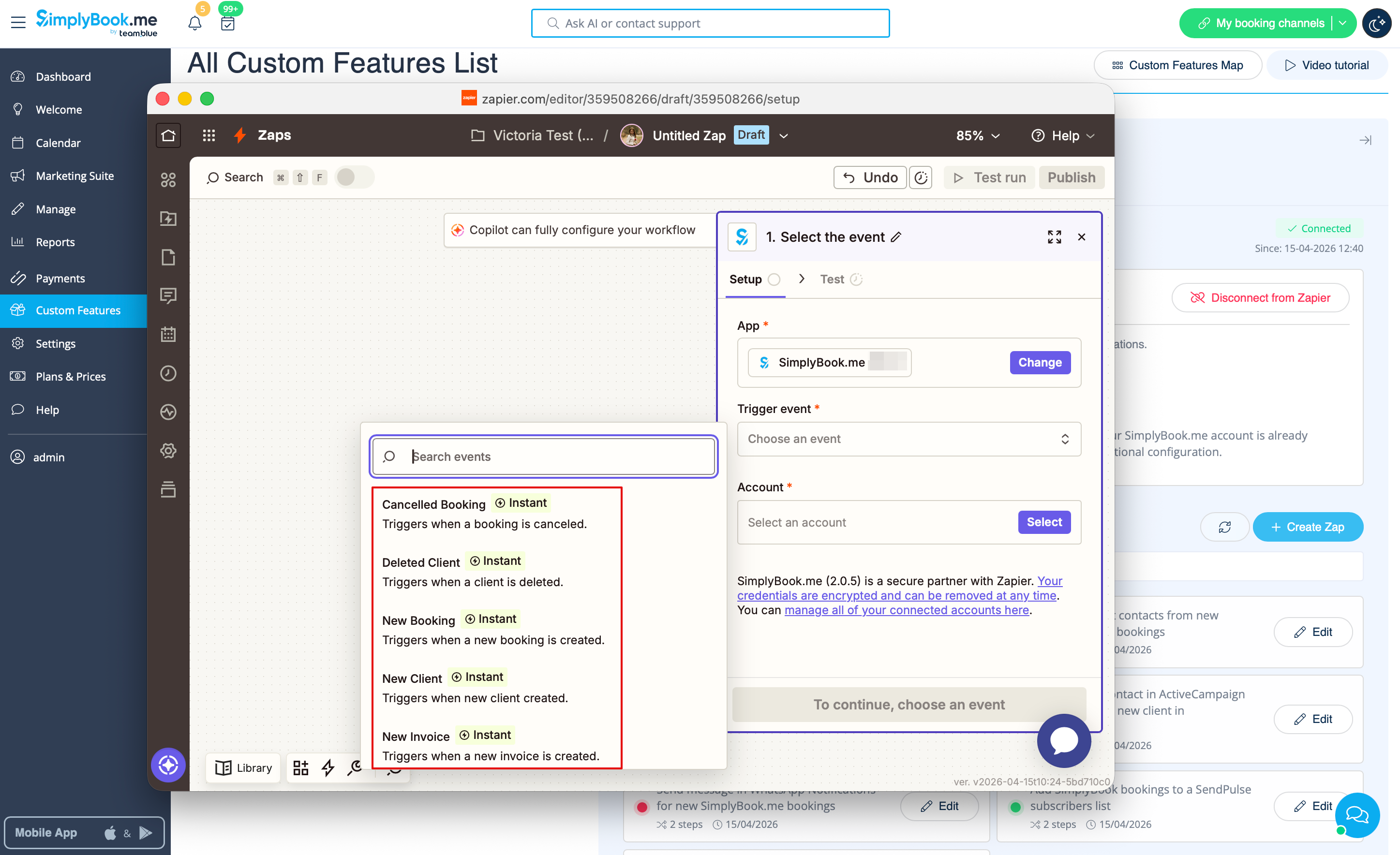This screenshot has height=855, width=1400.
Task: Open the Zapier chat bubble
Action: (1063, 740)
